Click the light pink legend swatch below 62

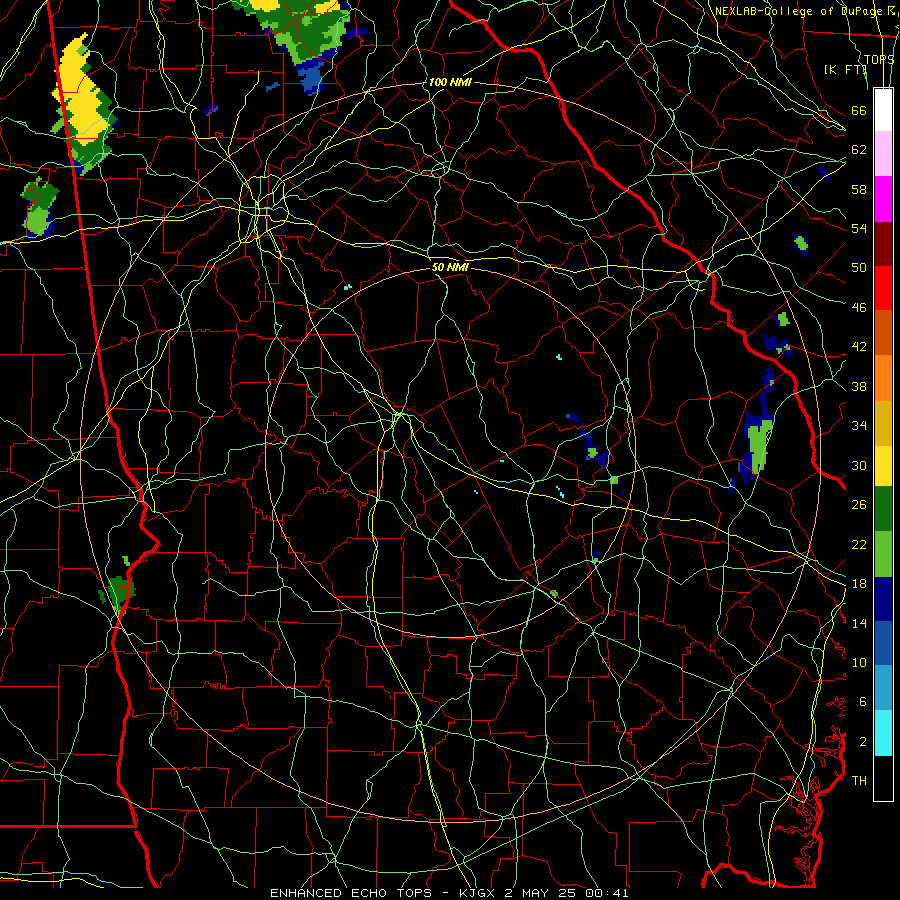coord(883,154)
